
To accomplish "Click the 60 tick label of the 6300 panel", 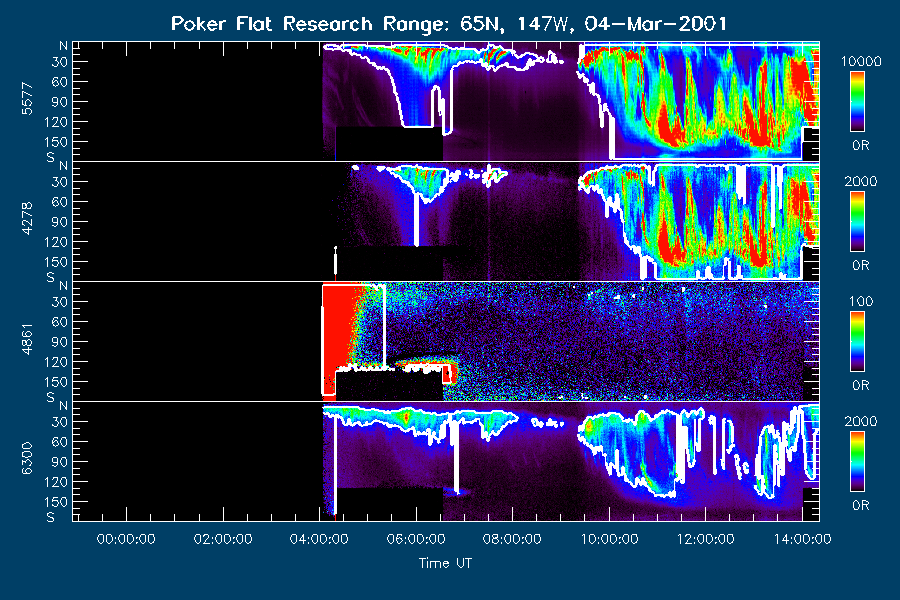I will [60, 442].
